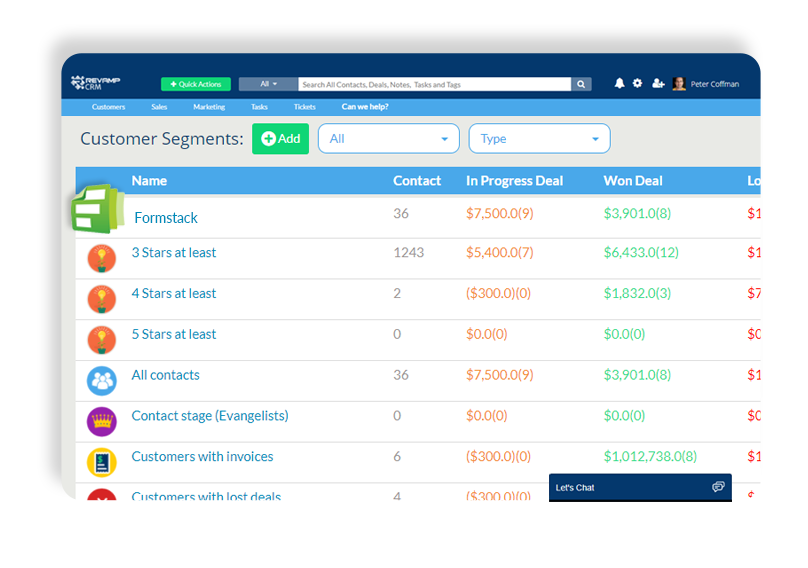Expand the All search scope dropdown
Viewport: 808px width, 568px height.
[x=268, y=84]
